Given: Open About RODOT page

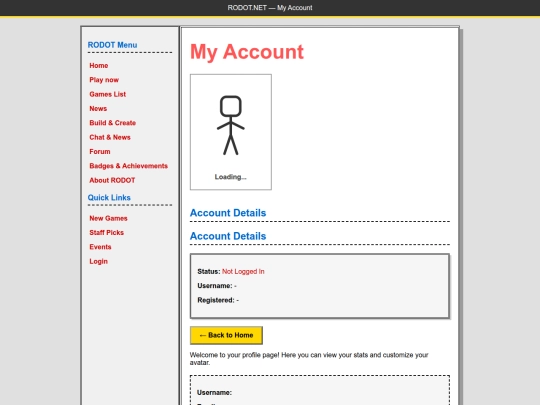Looking at the screenshot, I should (x=112, y=180).
